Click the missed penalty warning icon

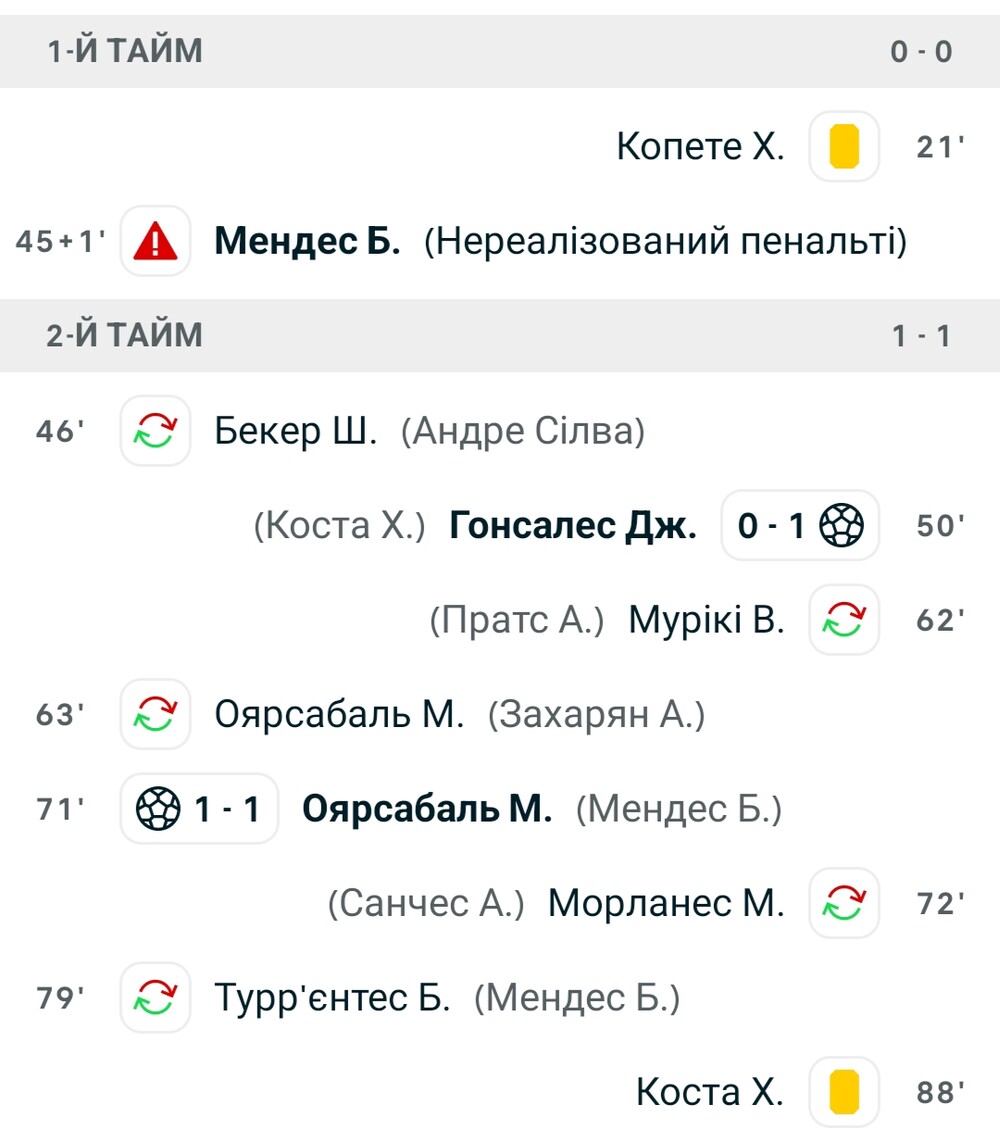pyautogui.click(x=156, y=241)
